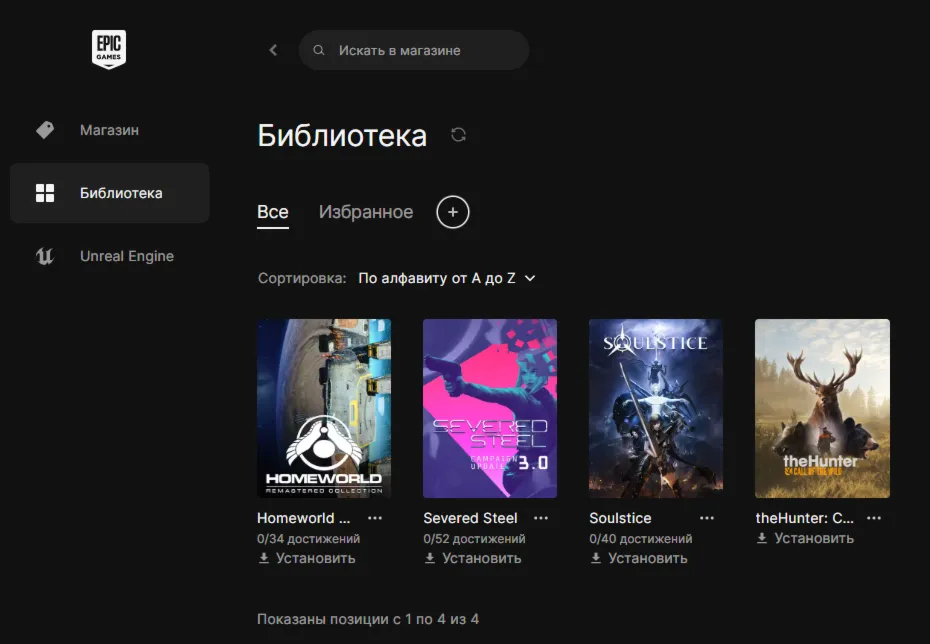Open Soulstice three-dot options menu

click(707, 518)
